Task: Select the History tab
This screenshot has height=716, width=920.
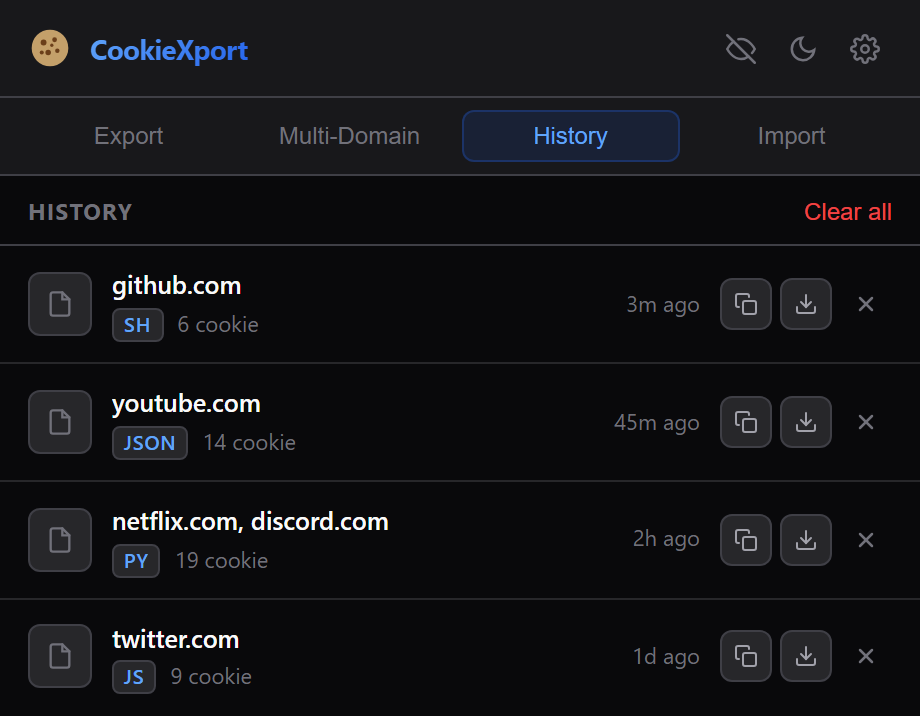Action: click(x=571, y=136)
